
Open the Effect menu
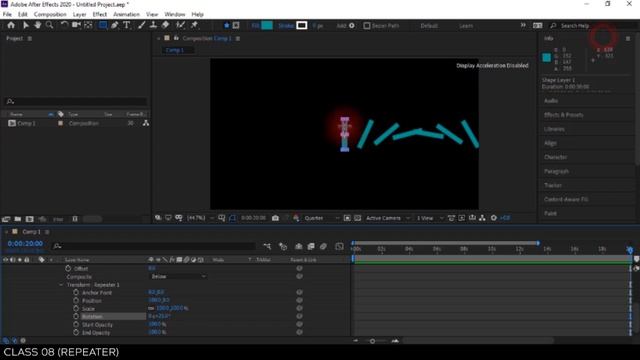tap(100, 14)
